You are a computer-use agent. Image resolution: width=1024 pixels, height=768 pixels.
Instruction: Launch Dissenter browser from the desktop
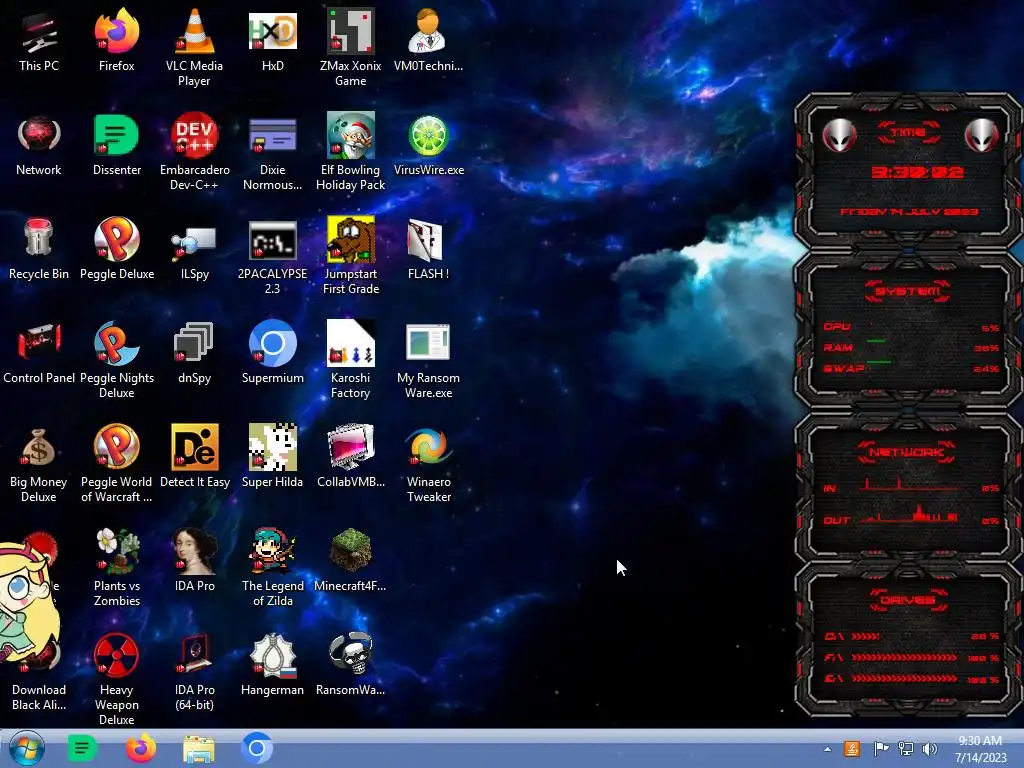[116, 145]
